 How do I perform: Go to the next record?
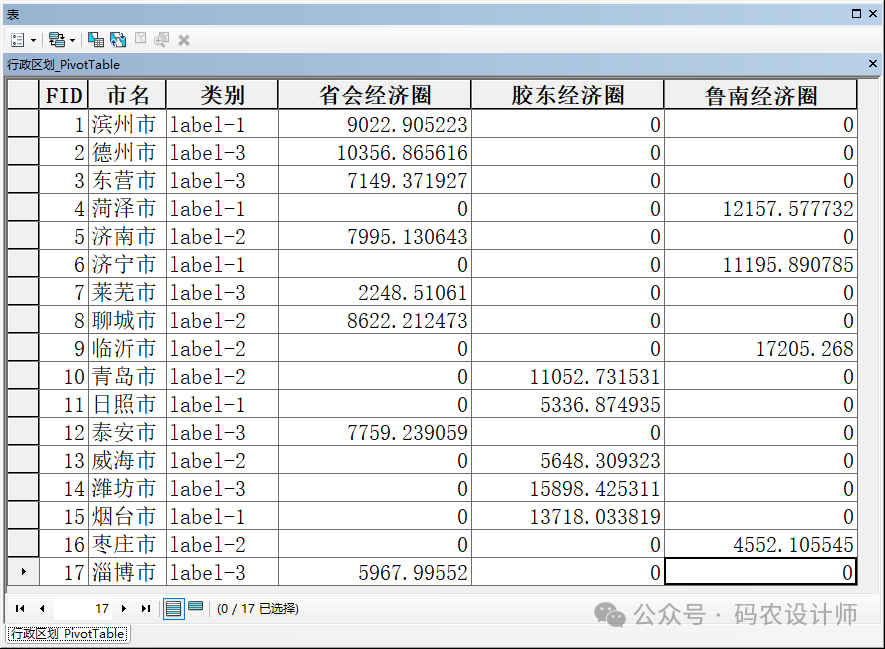tap(124, 608)
